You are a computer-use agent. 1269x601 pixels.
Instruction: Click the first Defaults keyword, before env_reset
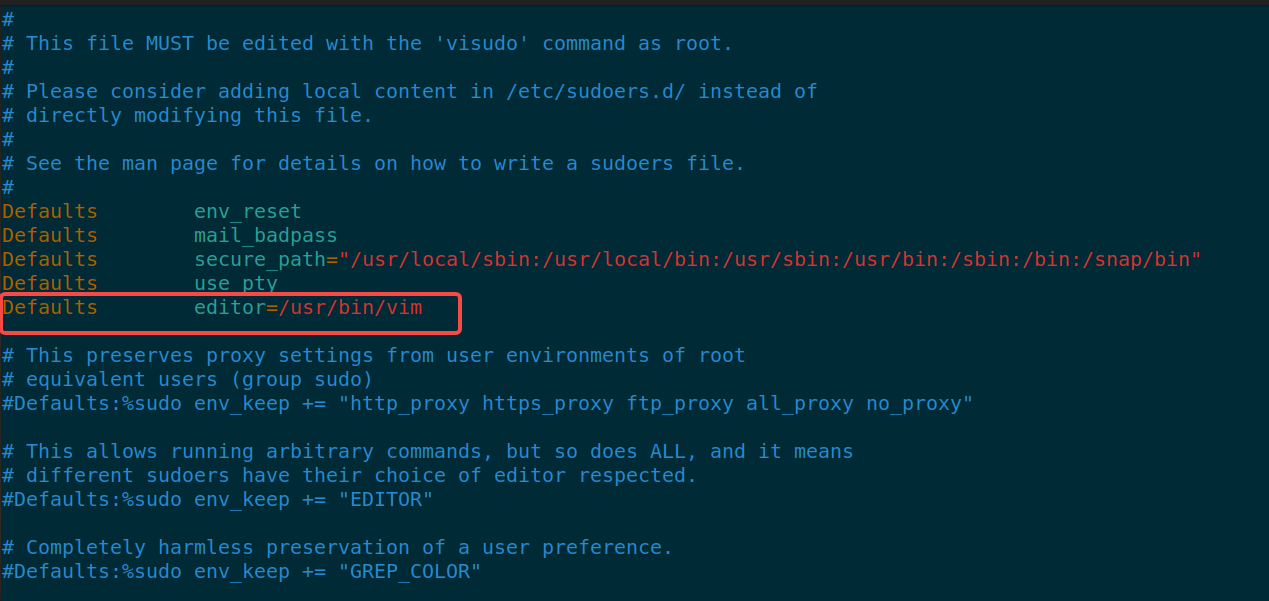tap(50, 212)
